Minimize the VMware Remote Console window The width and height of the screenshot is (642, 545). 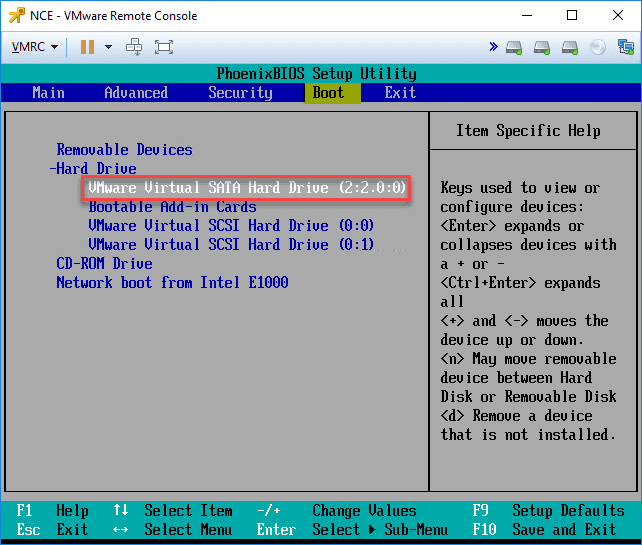[527, 16]
